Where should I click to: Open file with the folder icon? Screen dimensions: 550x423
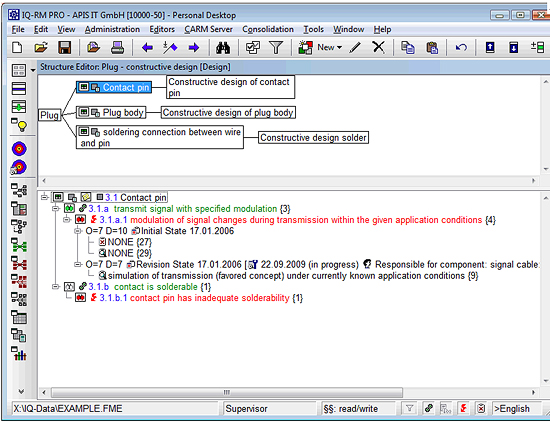pos(41,47)
